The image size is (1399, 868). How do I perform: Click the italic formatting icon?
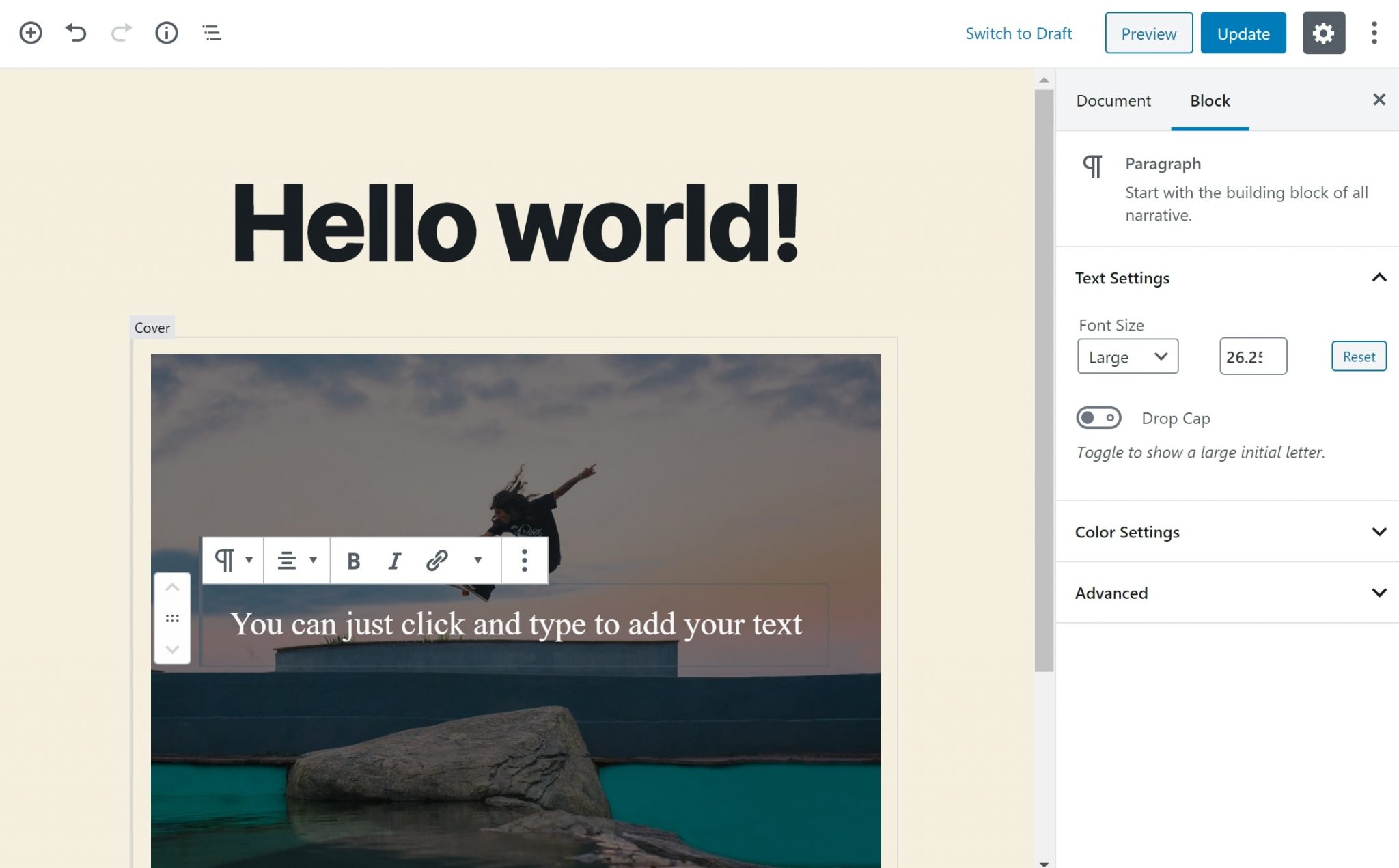395,560
